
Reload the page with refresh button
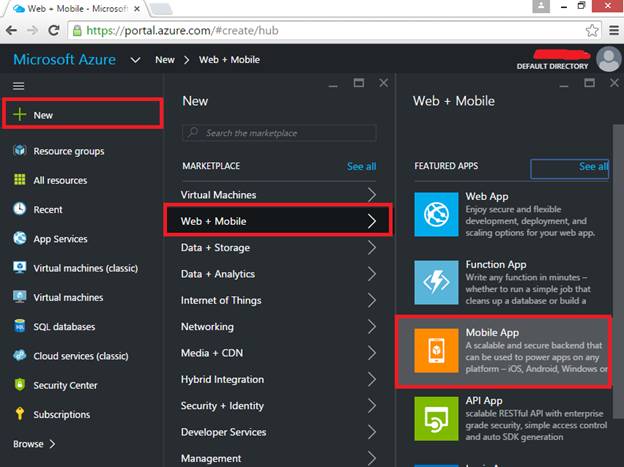(x=54, y=30)
